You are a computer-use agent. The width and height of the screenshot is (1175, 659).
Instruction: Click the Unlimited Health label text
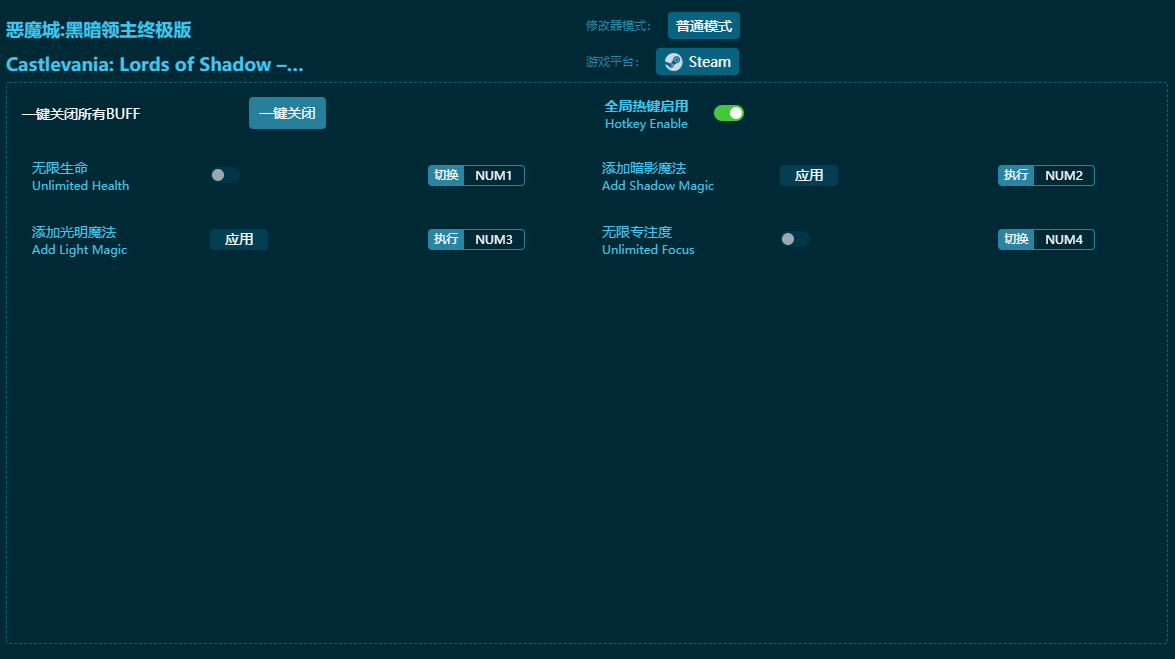point(80,186)
